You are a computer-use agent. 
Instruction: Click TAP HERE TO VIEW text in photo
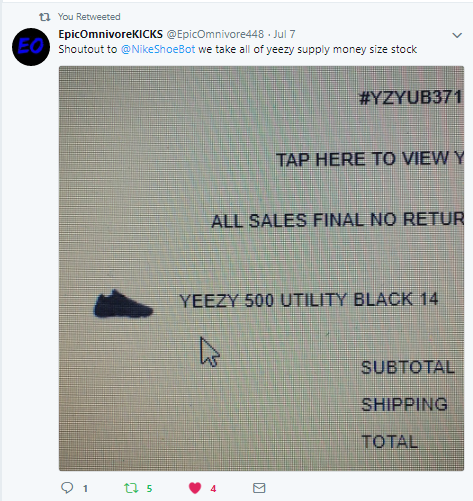pyautogui.click(x=362, y=159)
